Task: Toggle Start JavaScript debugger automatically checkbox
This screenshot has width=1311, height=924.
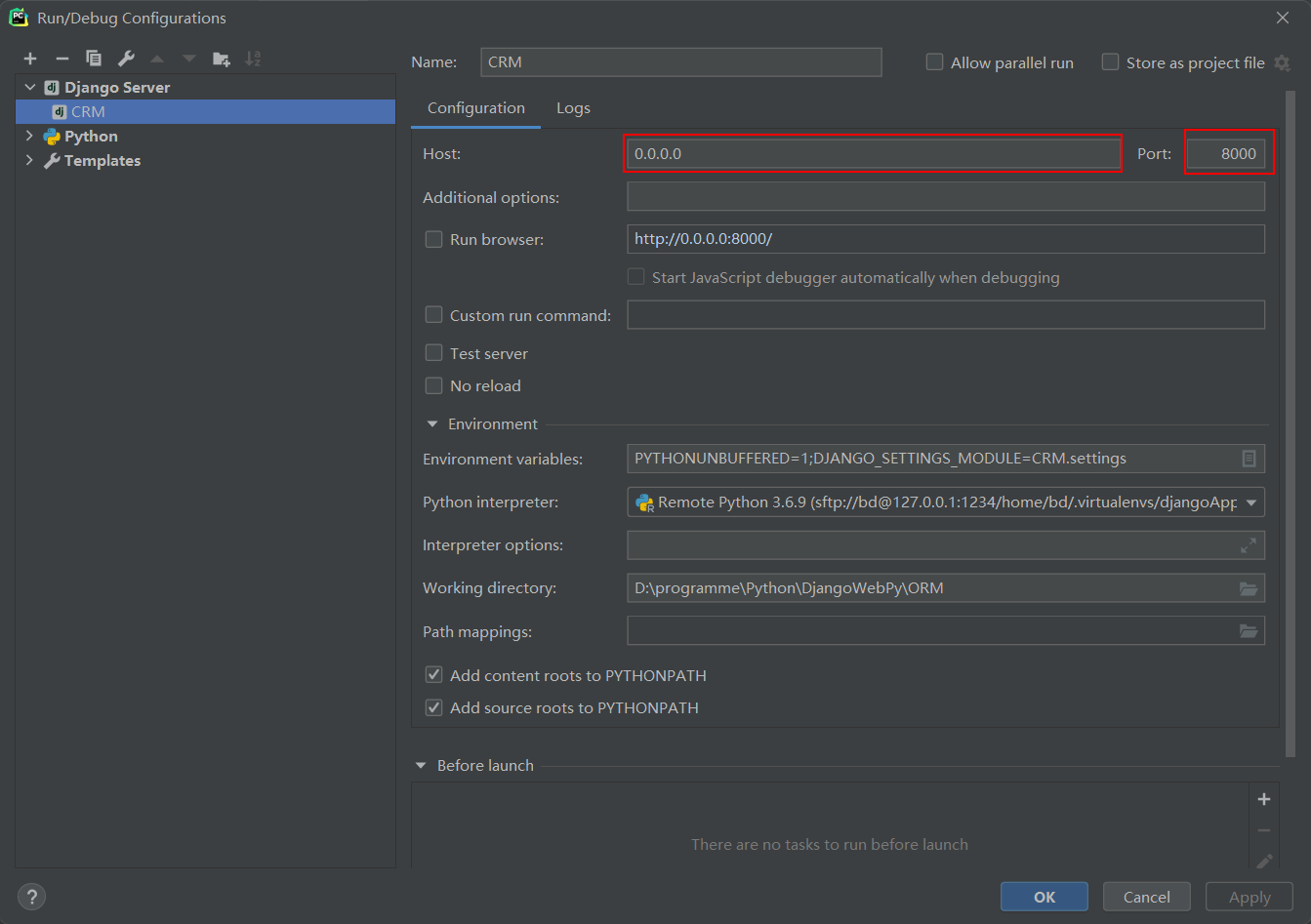Action: pyautogui.click(x=635, y=277)
